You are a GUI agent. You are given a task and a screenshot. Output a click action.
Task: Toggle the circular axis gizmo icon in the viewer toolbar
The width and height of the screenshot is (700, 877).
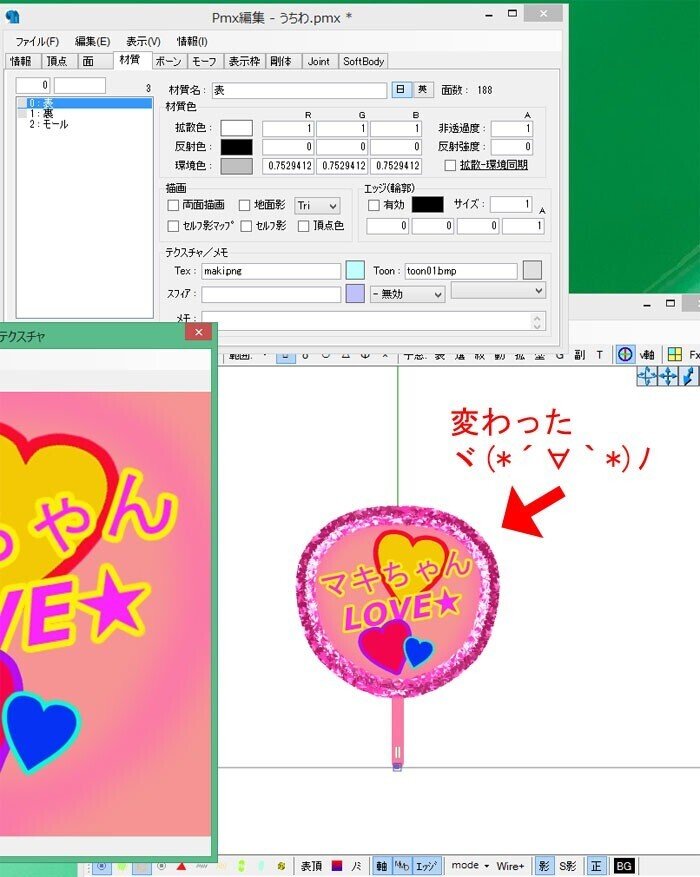625,354
